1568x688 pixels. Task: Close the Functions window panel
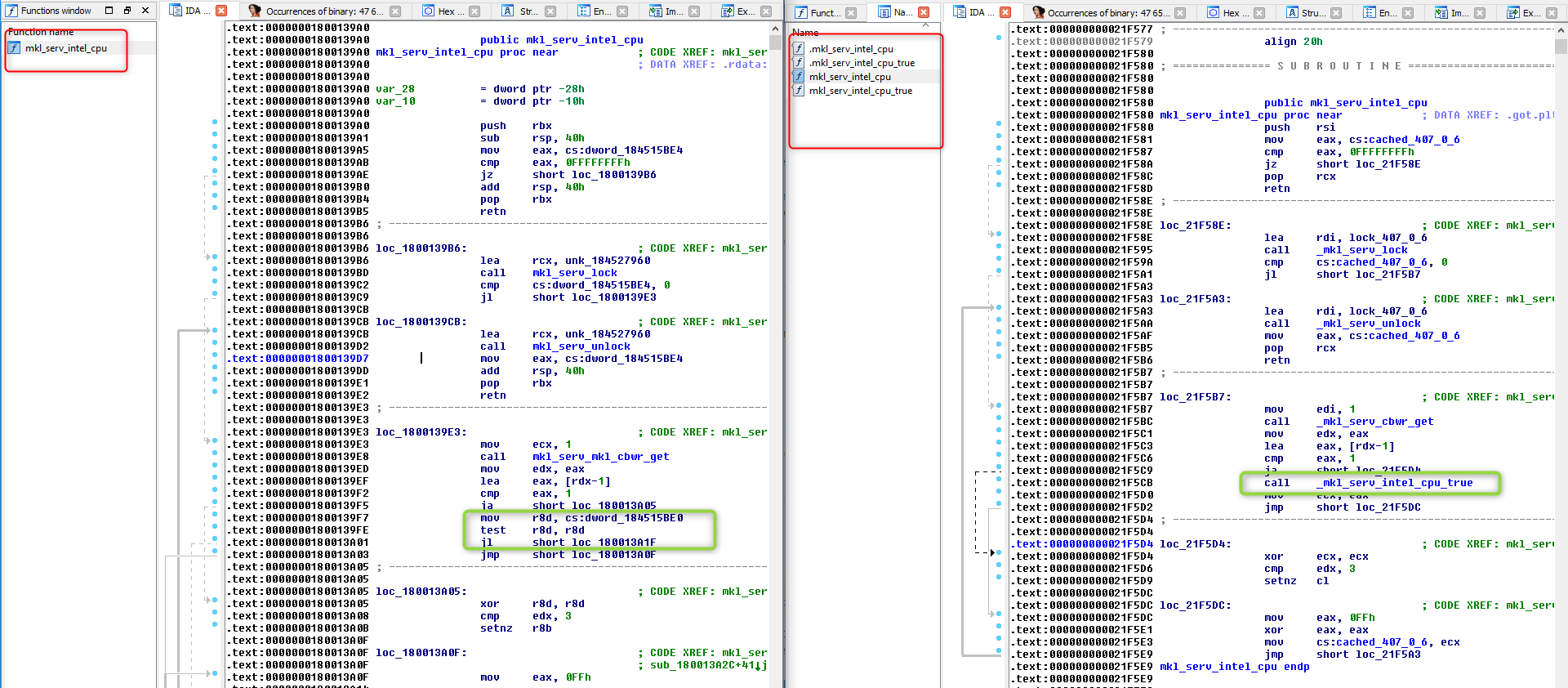pyautogui.click(x=145, y=11)
